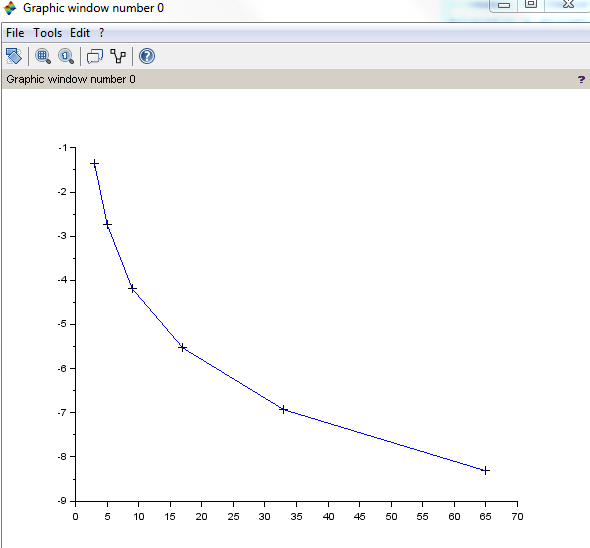Click y-axis label -5
The height and width of the screenshot is (548, 590).
62,324
